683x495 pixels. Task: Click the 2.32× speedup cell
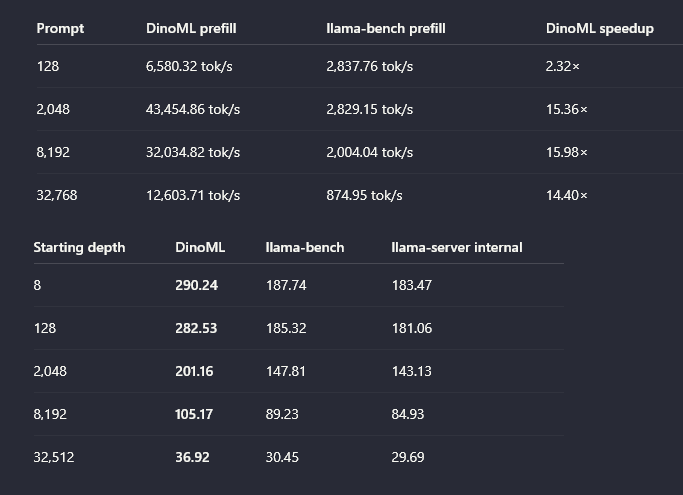coord(563,66)
